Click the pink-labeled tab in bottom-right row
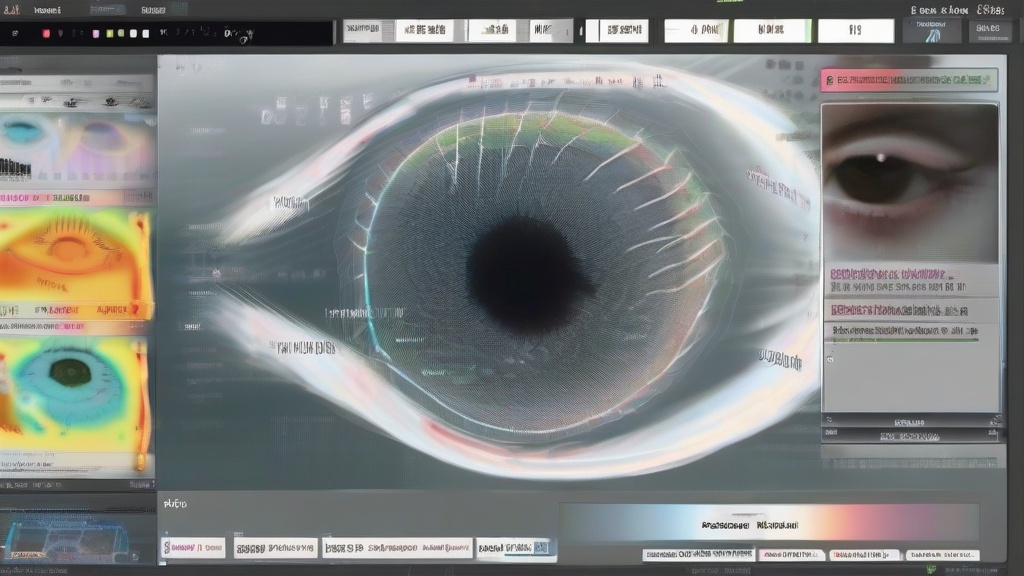 point(791,555)
